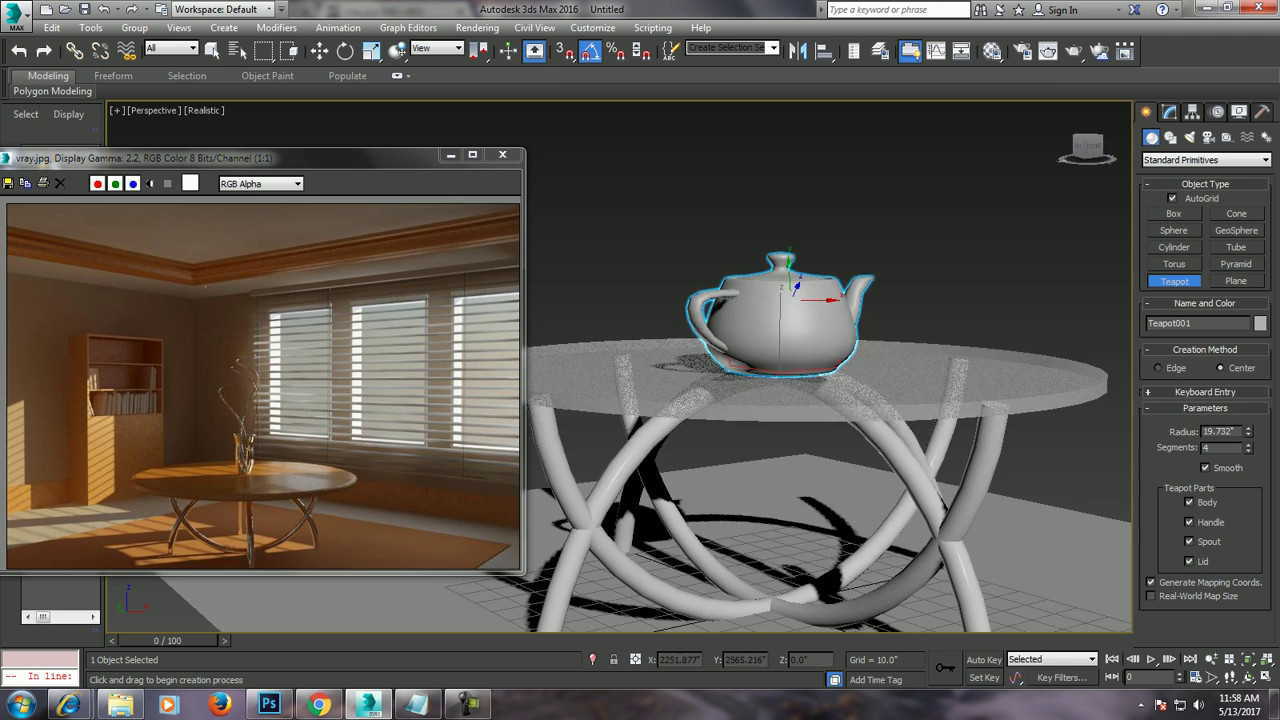
Task: Toggle the selection lock padlock icon
Action: pyautogui.click(x=614, y=660)
